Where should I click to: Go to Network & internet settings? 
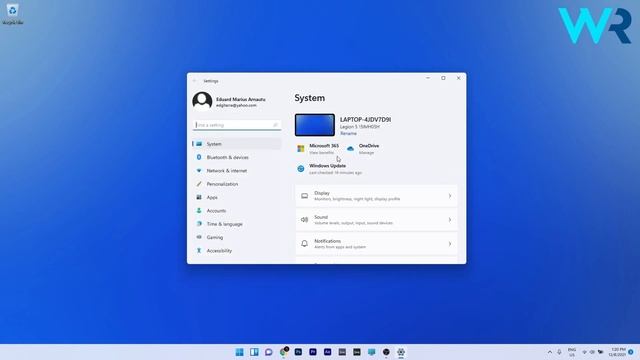tap(237, 171)
